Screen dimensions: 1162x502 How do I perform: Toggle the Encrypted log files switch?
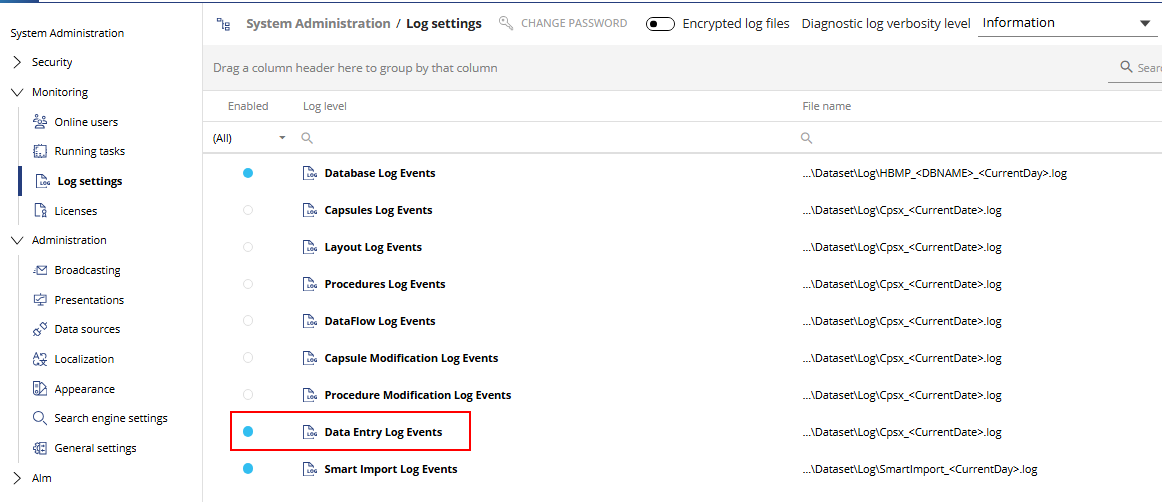tap(660, 24)
